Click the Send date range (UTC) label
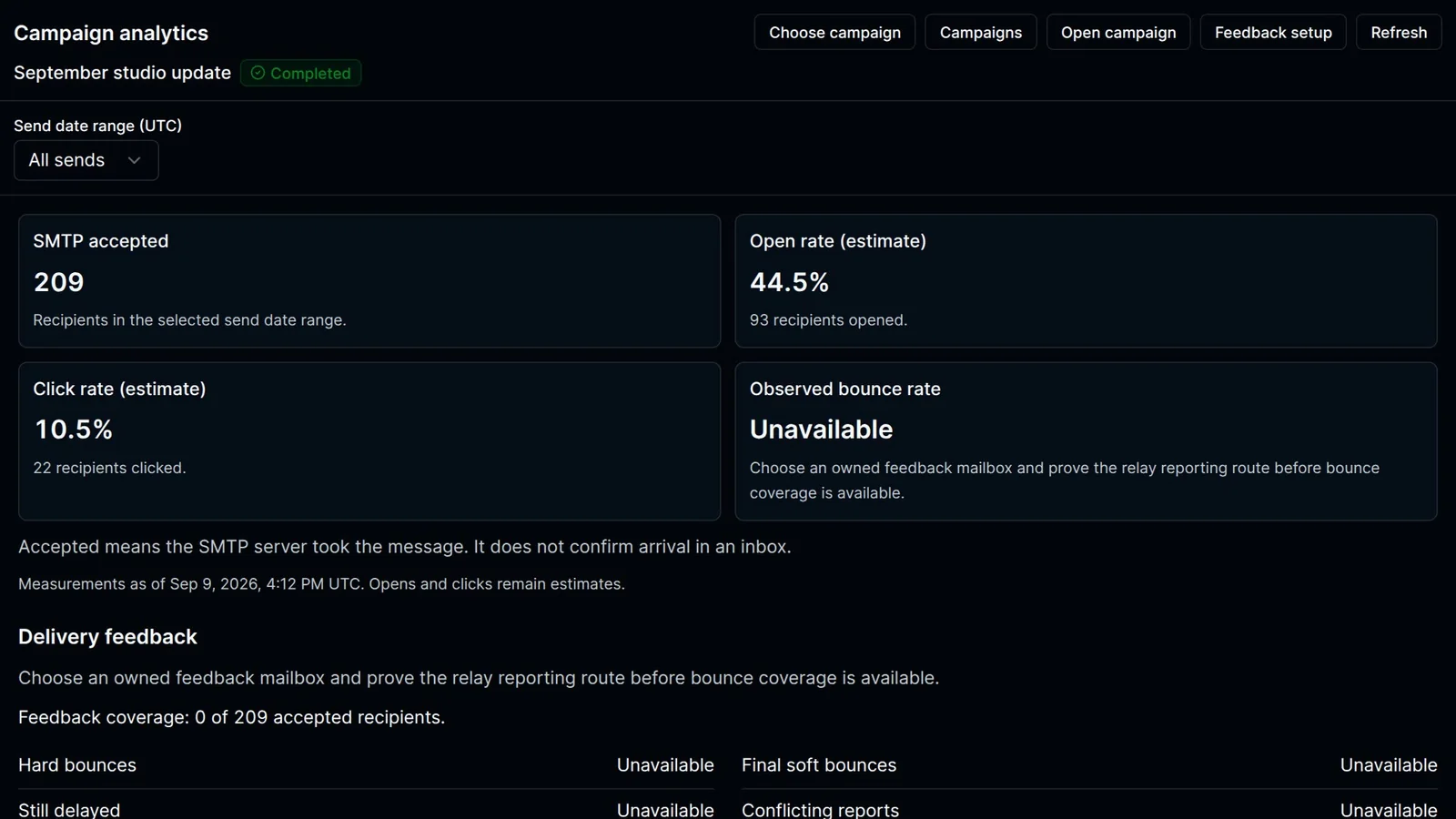Screen dimensions: 1456x819 tap(97, 126)
